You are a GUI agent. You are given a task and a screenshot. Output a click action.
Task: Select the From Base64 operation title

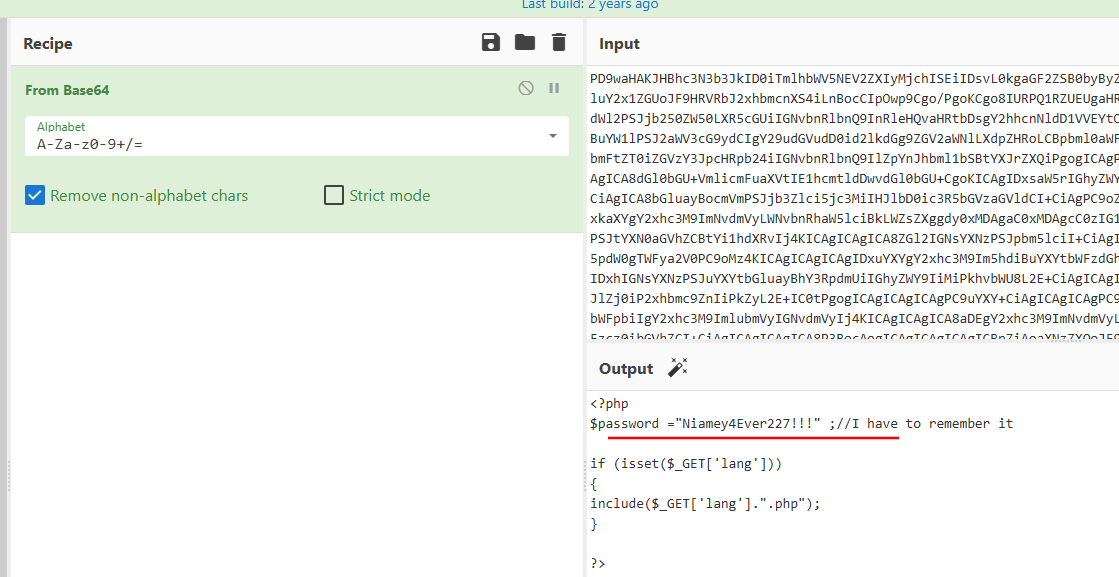67,90
